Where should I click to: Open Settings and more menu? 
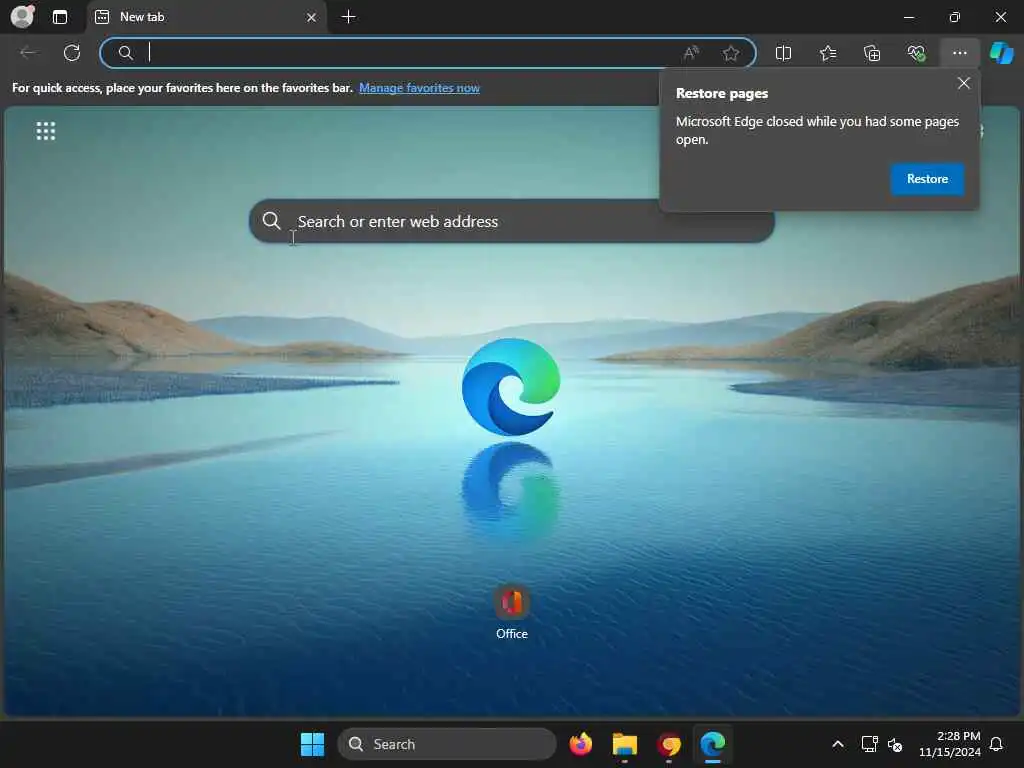pyautogui.click(x=959, y=53)
